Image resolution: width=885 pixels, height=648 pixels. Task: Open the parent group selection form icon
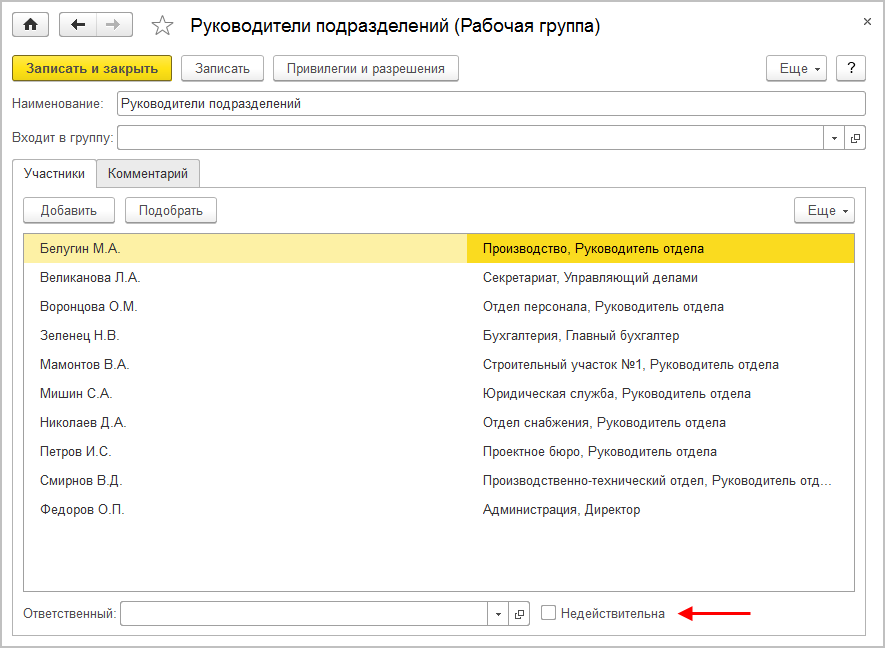pos(855,137)
